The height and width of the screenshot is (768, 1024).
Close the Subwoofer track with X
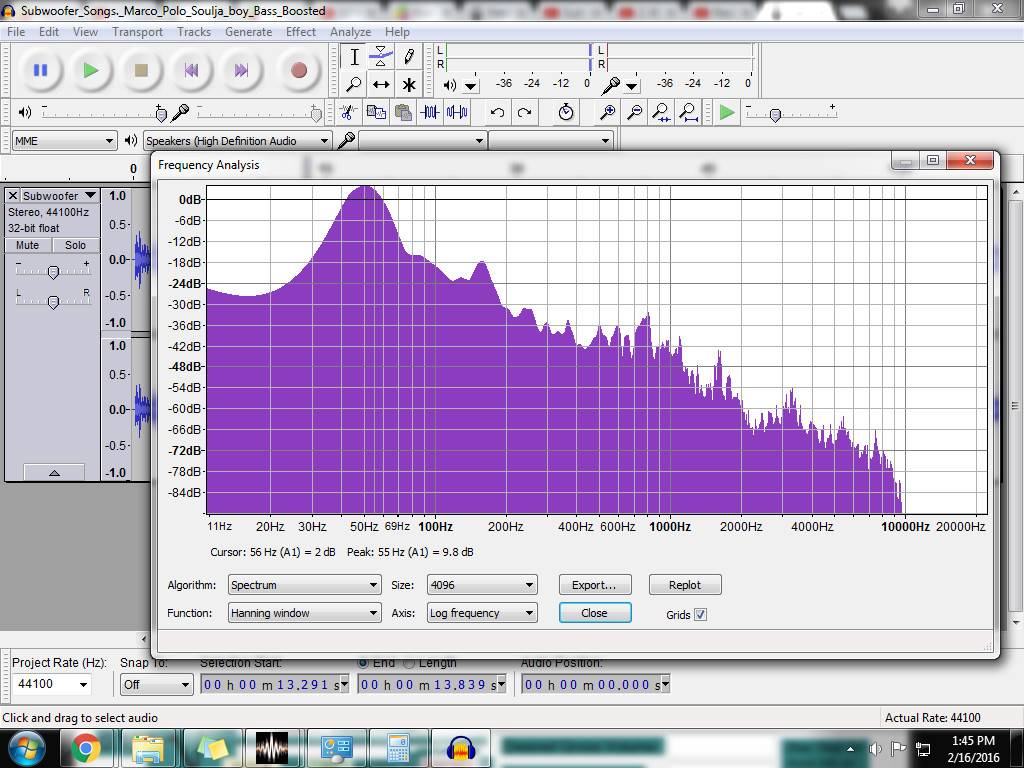[x=12, y=195]
